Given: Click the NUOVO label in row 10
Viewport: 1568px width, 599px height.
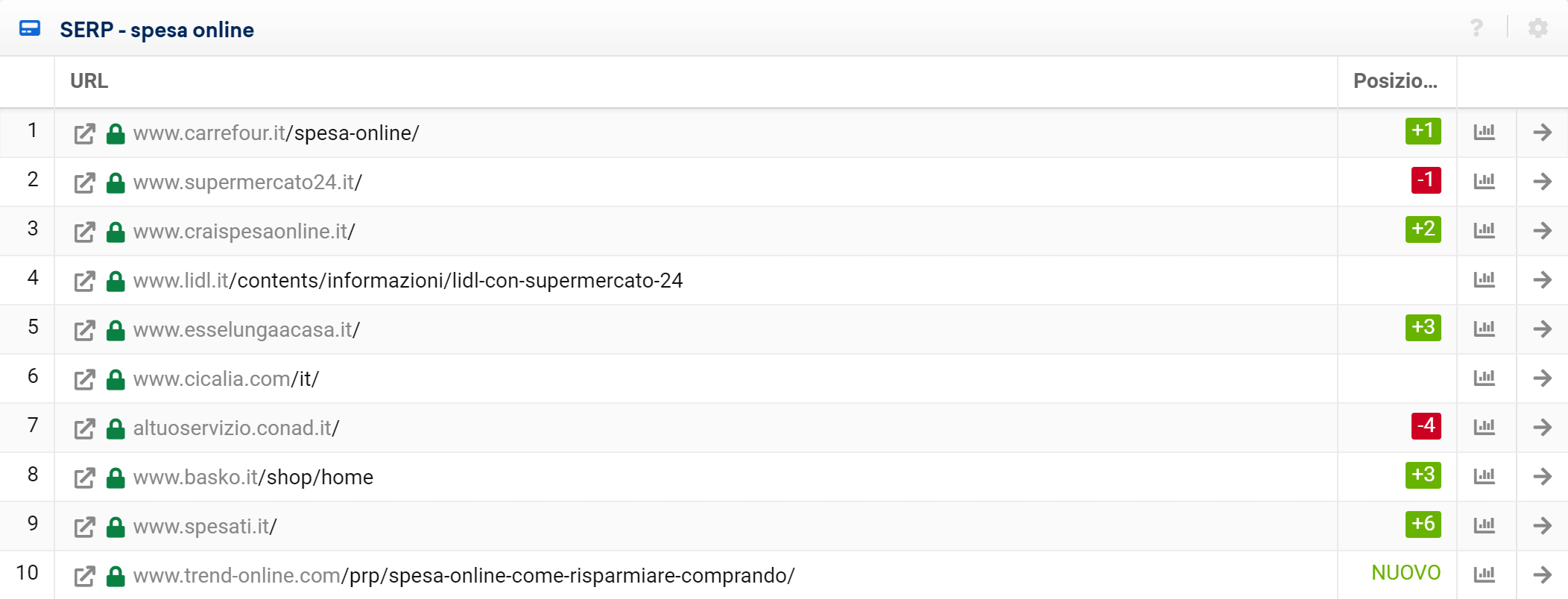Looking at the screenshot, I should click(1406, 572).
